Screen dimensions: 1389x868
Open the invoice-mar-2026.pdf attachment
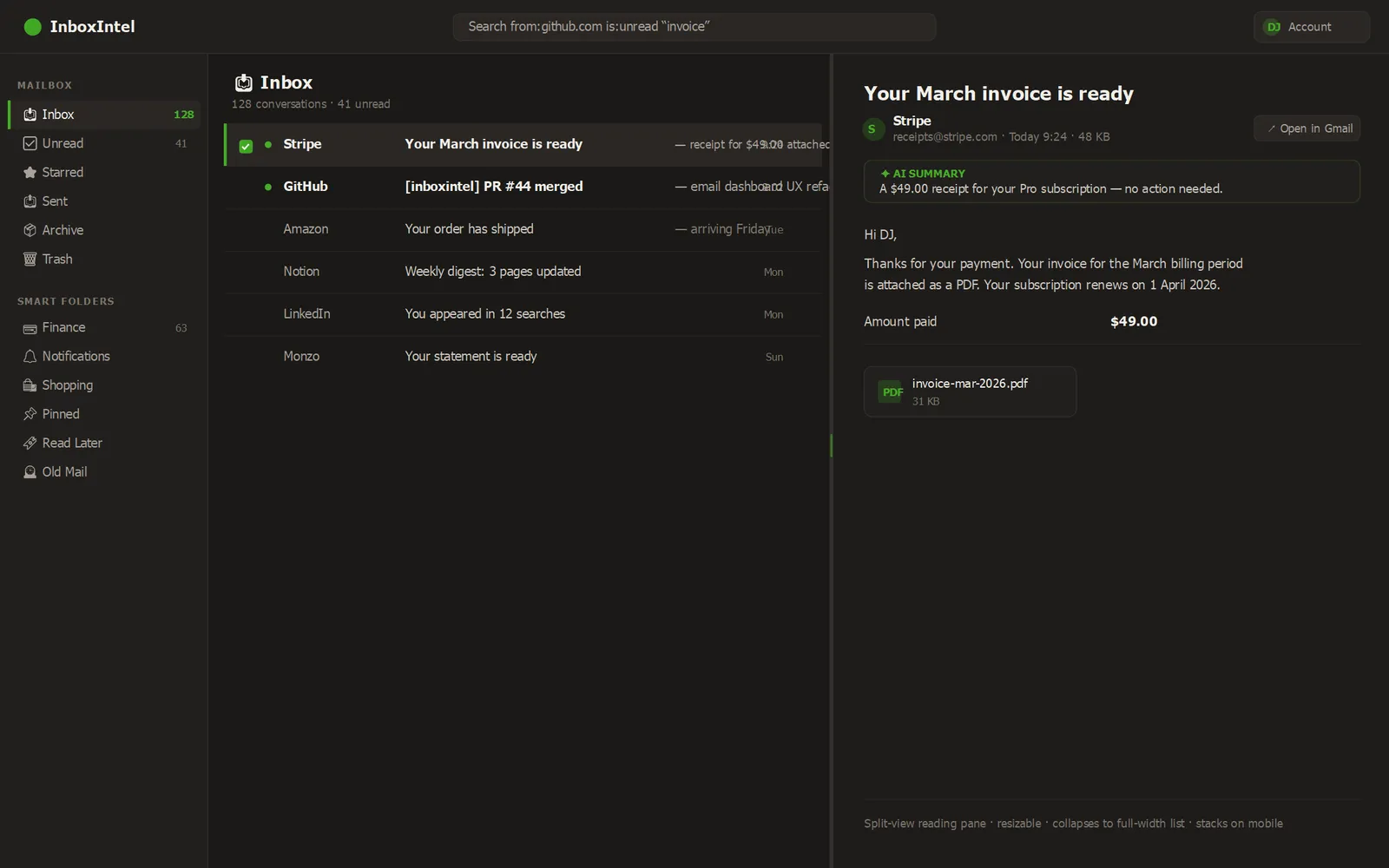(x=970, y=391)
